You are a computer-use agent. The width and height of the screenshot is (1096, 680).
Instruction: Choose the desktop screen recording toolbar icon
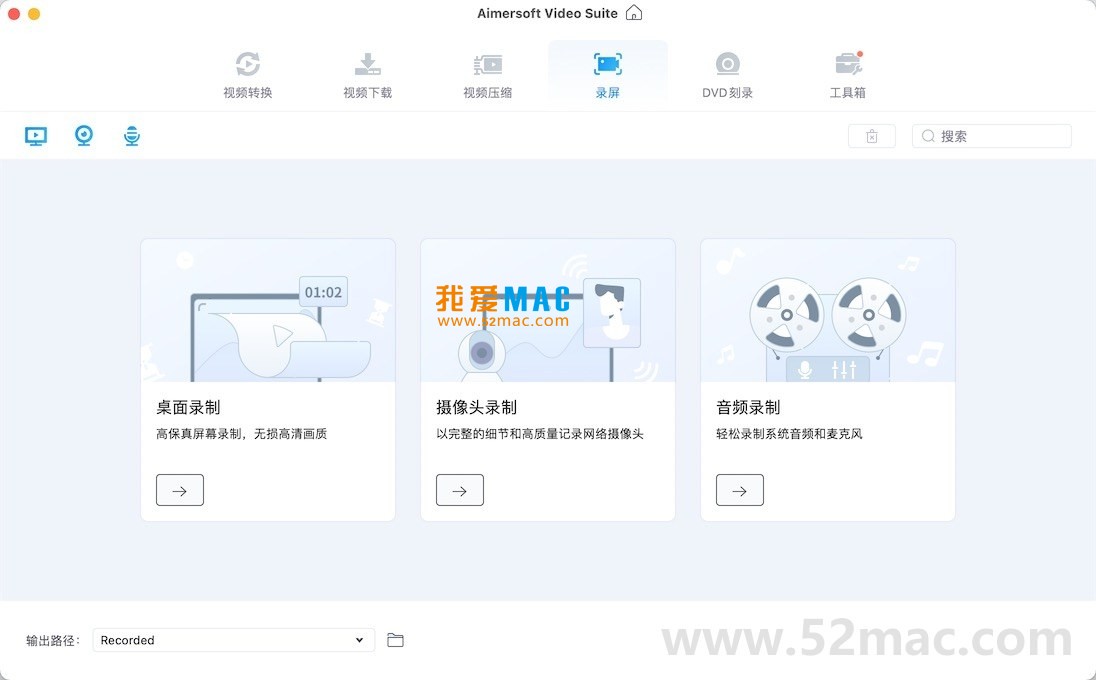[x=36, y=136]
